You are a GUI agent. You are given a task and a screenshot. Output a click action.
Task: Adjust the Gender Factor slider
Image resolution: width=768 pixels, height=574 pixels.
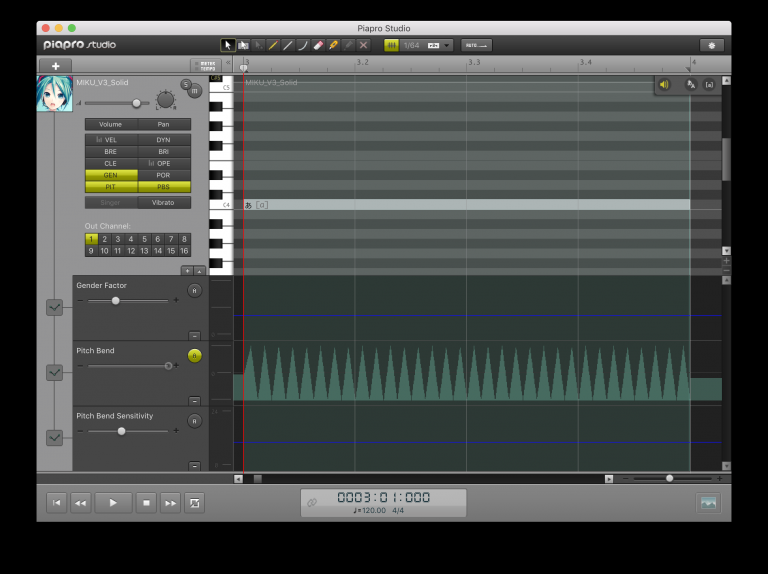116,300
